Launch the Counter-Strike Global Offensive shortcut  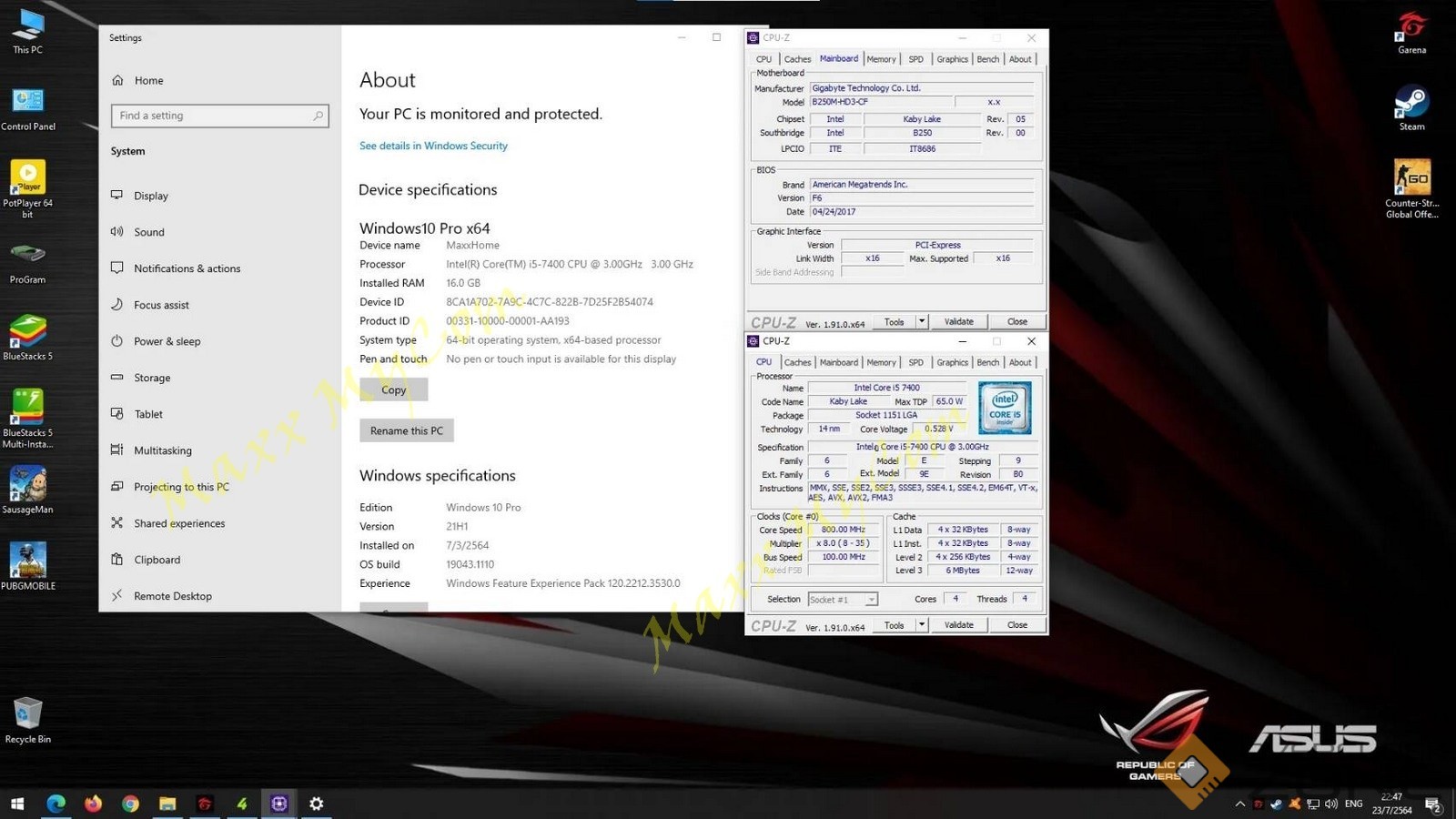1411,179
